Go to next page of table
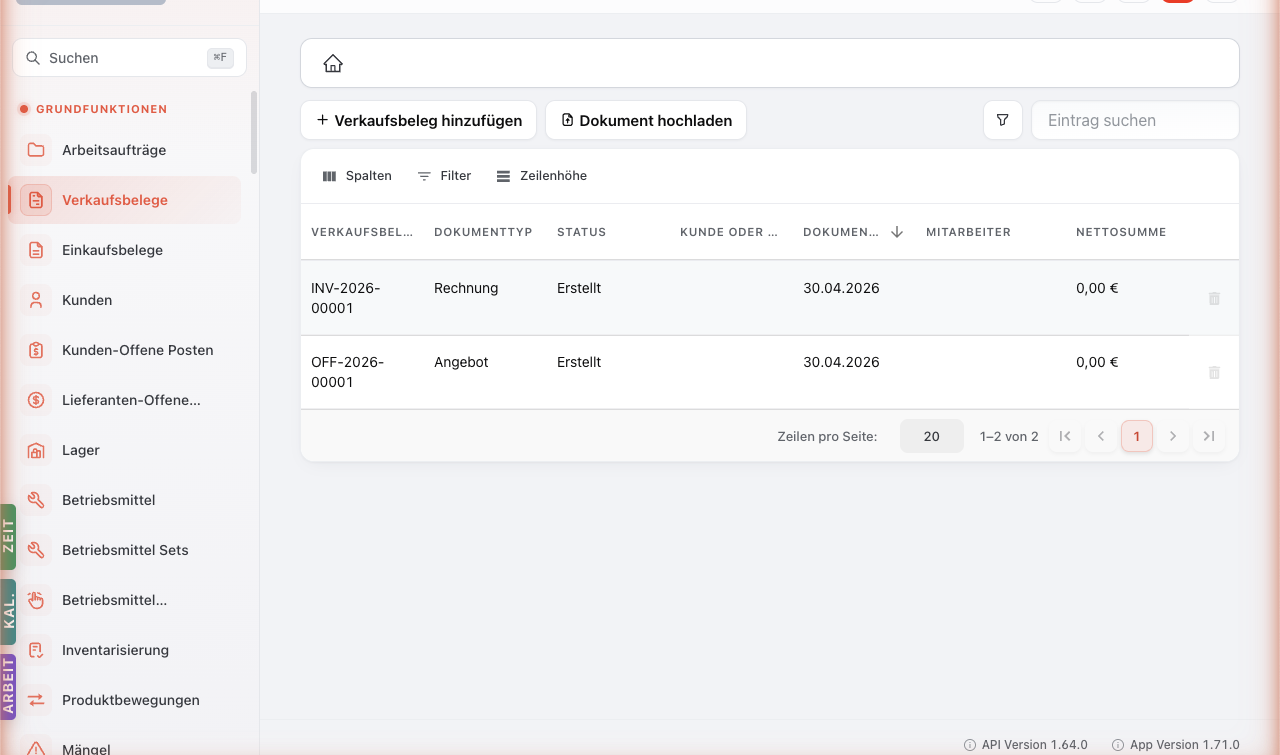Image resolution: width=1280 pixels, height=755 pixels. pyautogui.click(x=1173, y=436)
